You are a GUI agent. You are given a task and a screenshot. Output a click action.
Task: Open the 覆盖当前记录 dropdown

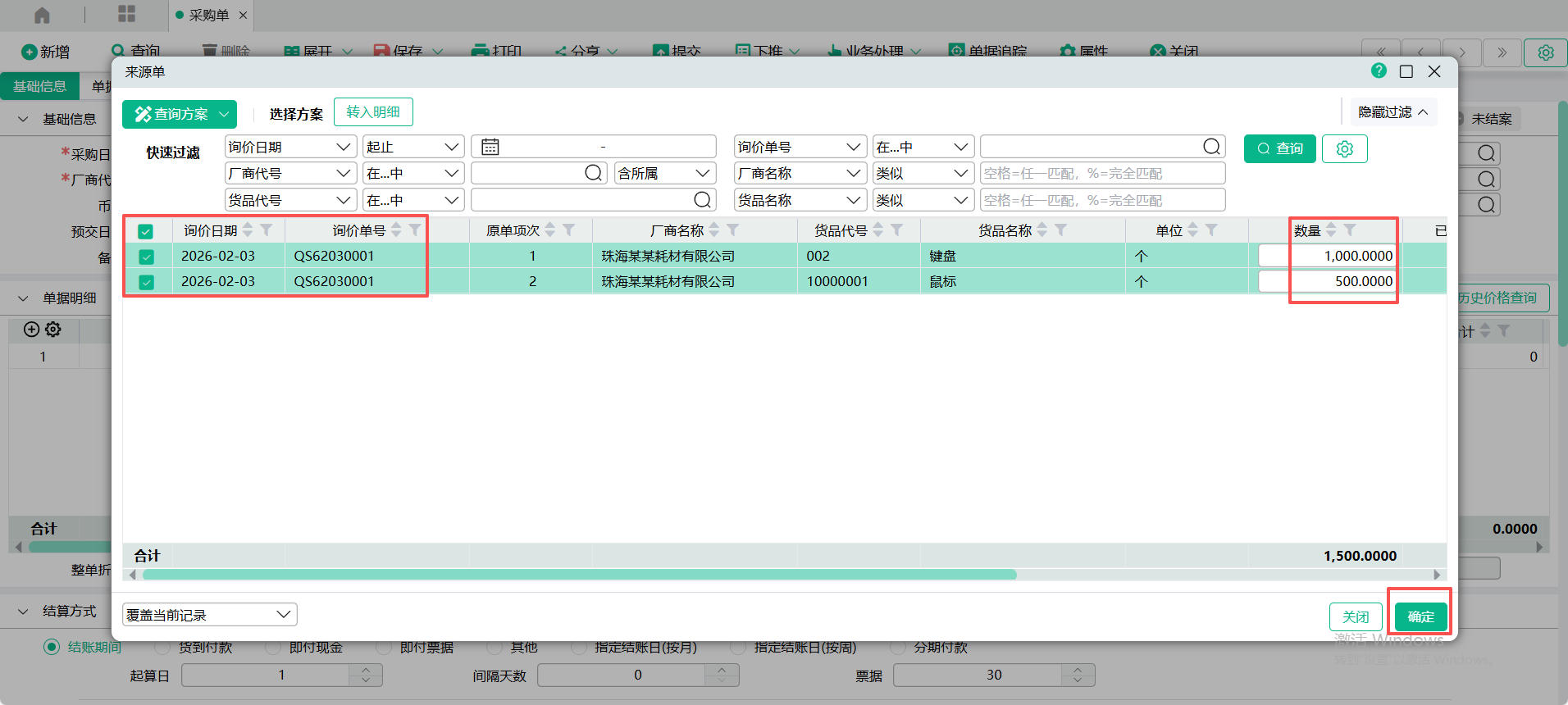[x=209, y=615]
